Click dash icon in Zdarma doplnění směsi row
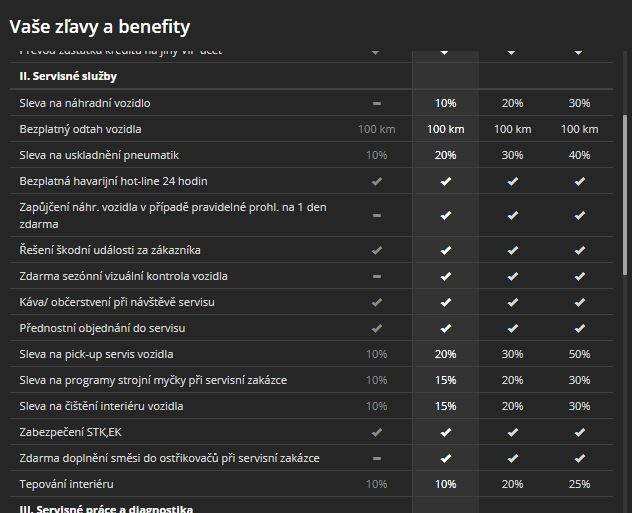 tap(376, 459)
